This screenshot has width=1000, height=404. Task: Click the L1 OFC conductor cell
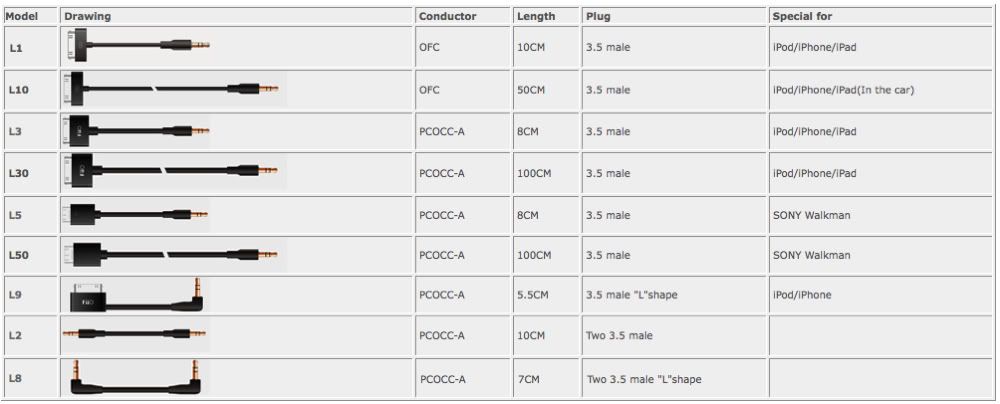(430, 46)
